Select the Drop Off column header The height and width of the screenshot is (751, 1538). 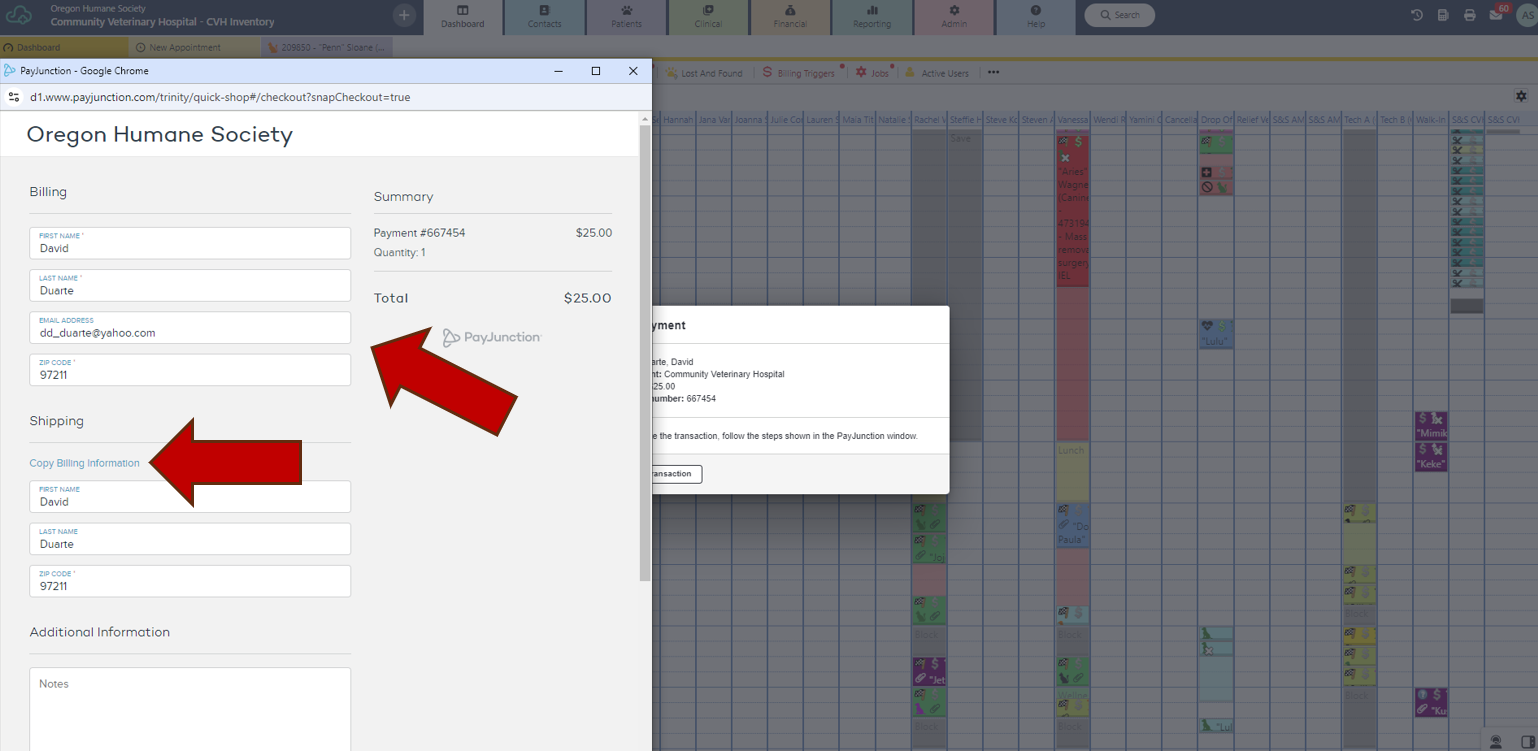1216,120
